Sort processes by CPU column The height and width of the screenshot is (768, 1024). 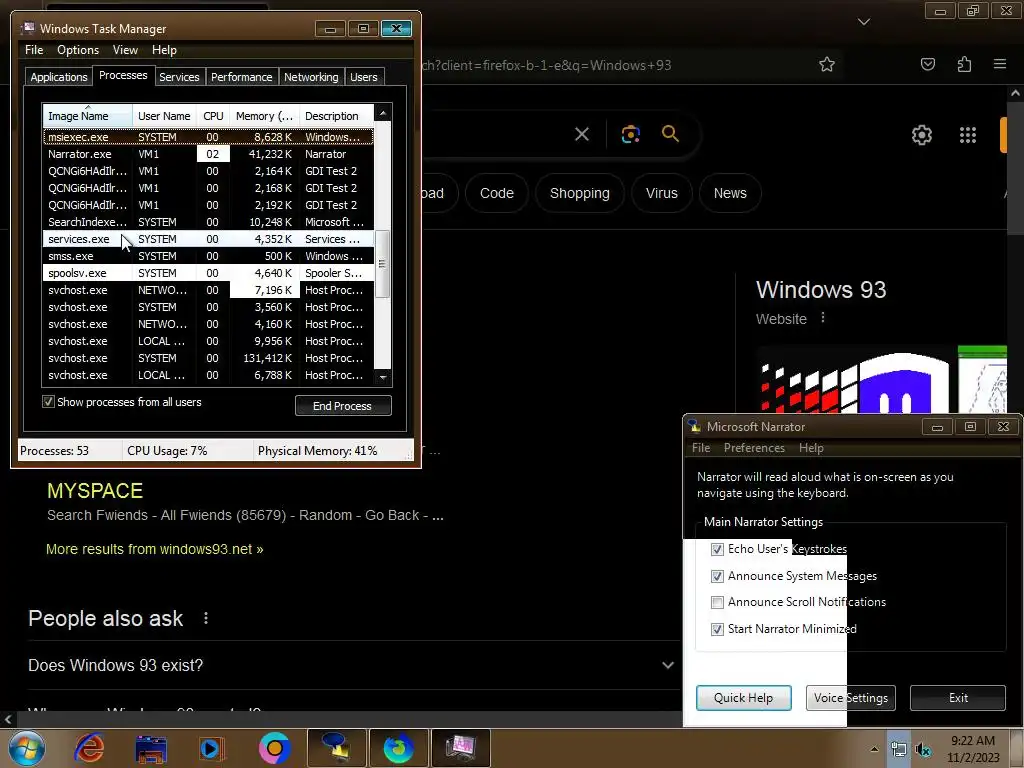213,116
